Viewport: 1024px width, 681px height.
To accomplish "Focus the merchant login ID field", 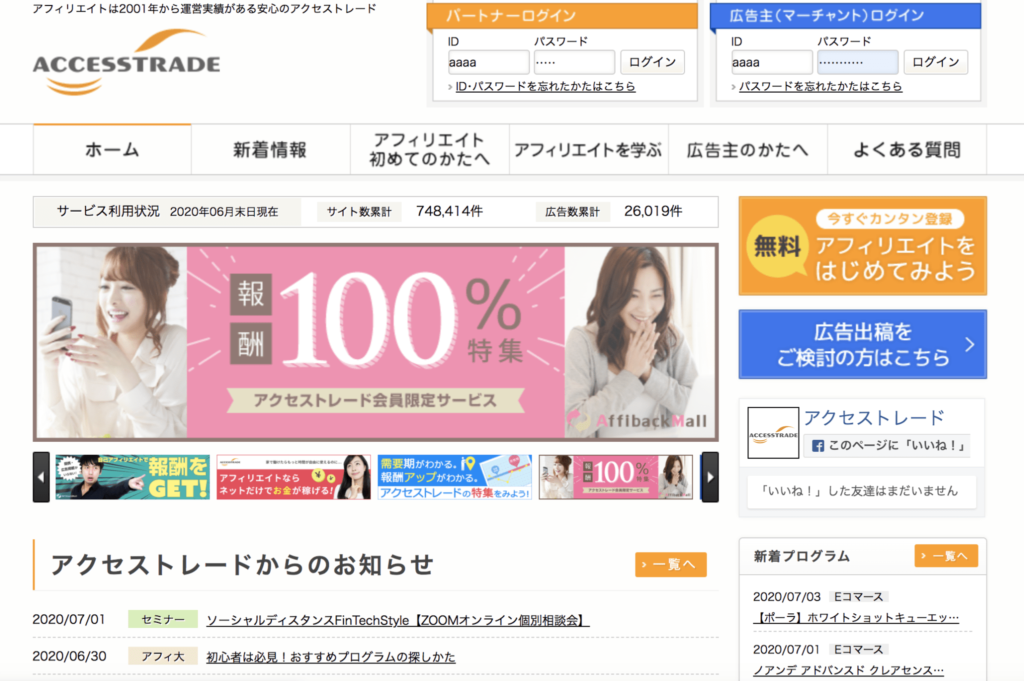I will coord(771,63).
